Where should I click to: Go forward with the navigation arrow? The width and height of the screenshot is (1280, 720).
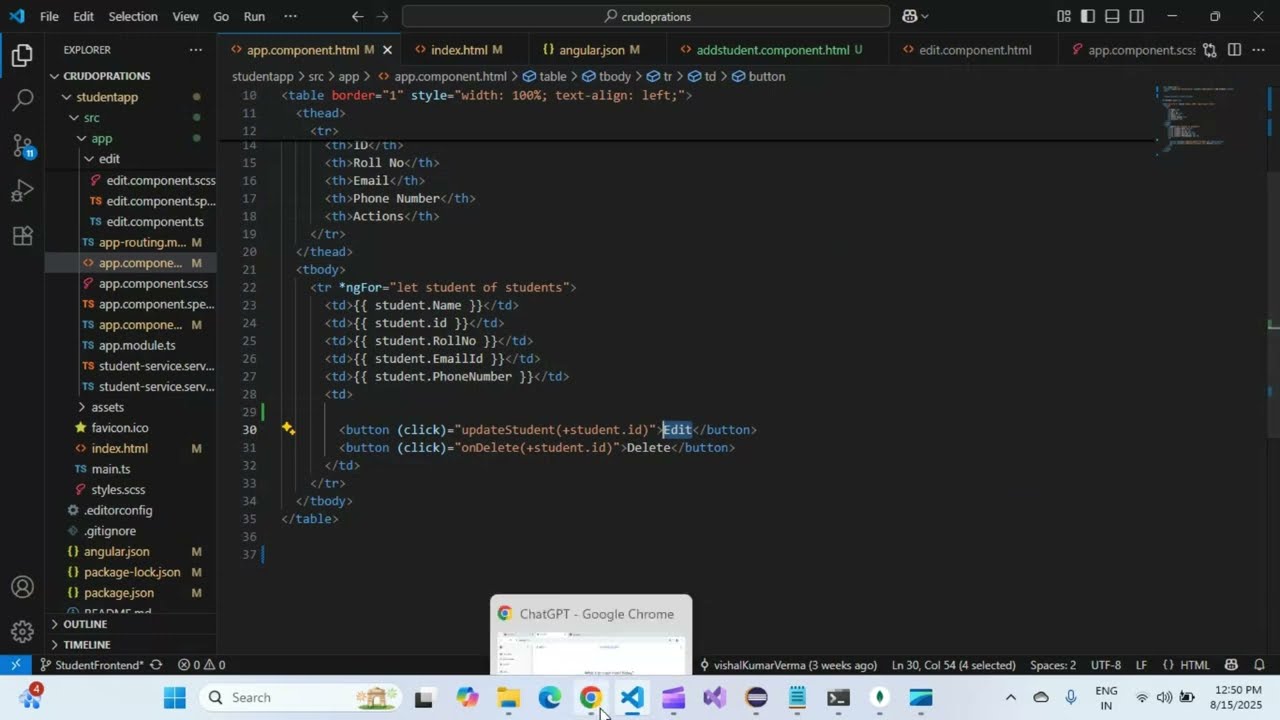coord(382,16)
